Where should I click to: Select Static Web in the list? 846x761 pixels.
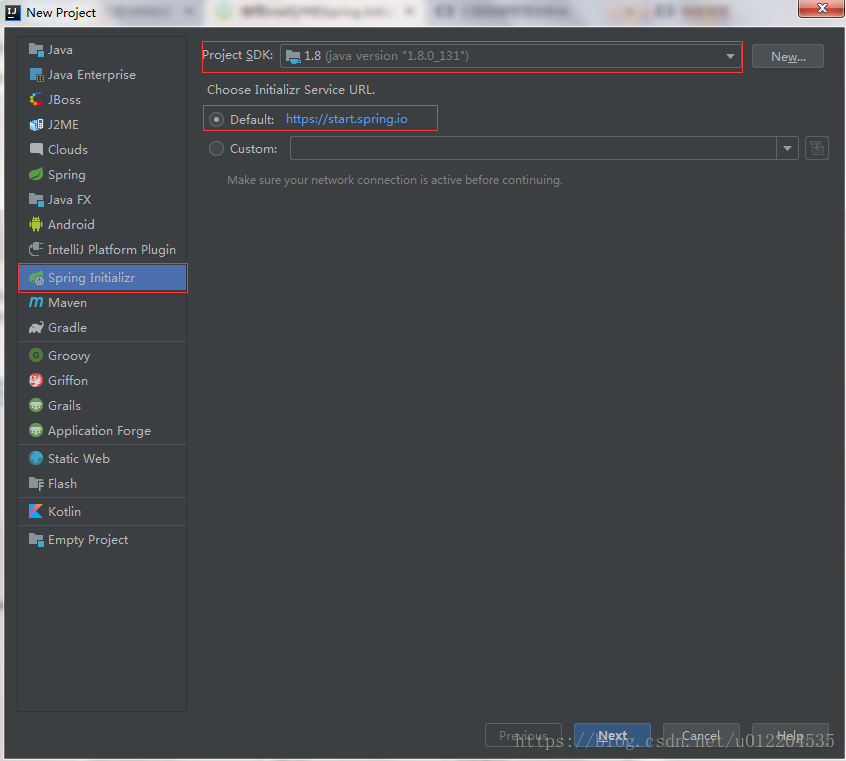102,458
